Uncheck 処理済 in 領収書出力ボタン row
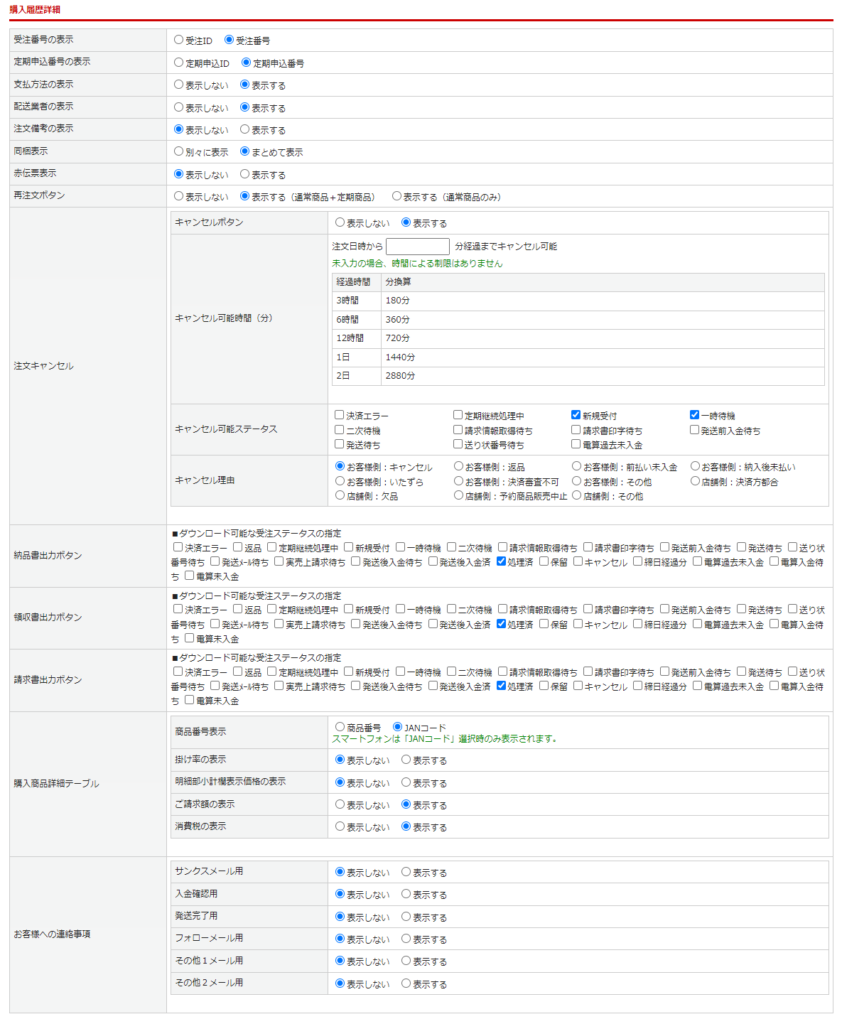This screenshot has width=842, height=1024. point(501,624)
